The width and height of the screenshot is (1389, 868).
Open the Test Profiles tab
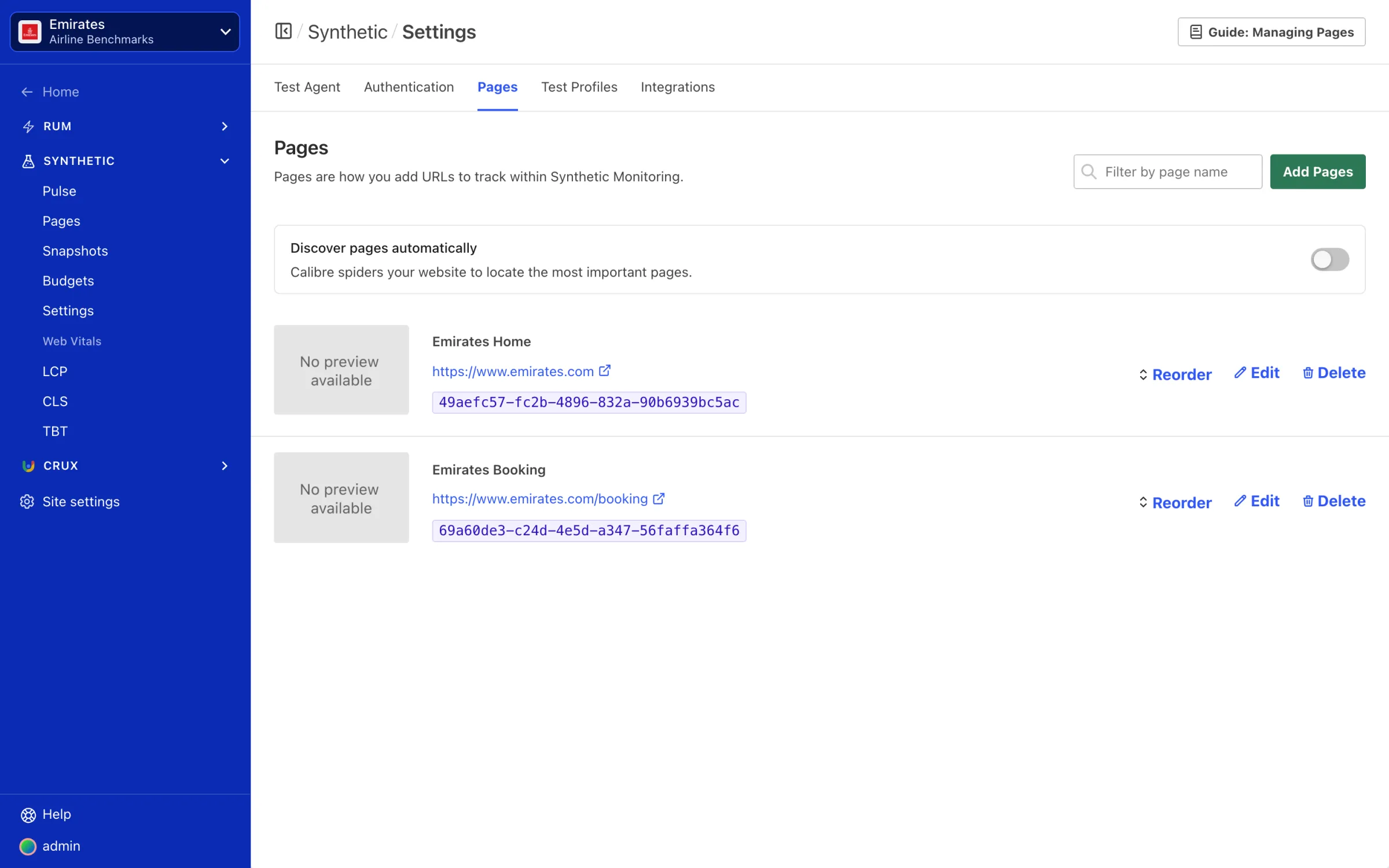579,87
